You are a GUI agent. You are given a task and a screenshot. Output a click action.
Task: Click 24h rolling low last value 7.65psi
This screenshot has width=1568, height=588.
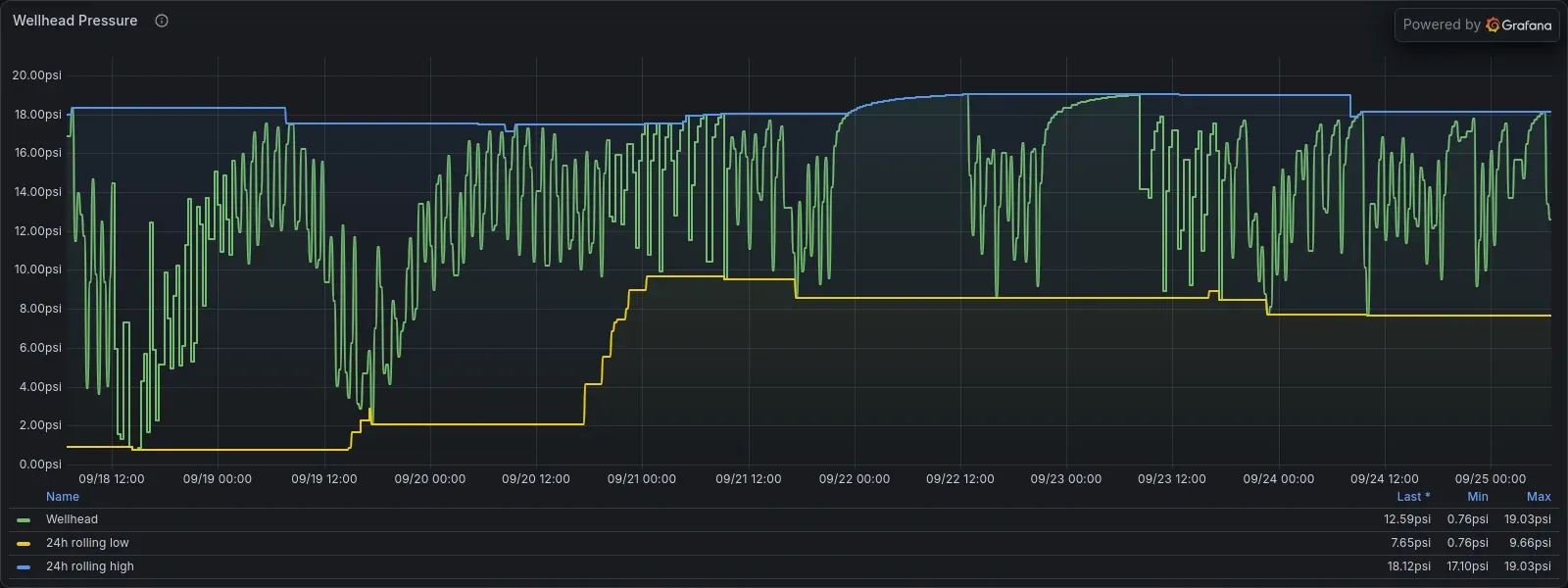[x=1410, y=543]
